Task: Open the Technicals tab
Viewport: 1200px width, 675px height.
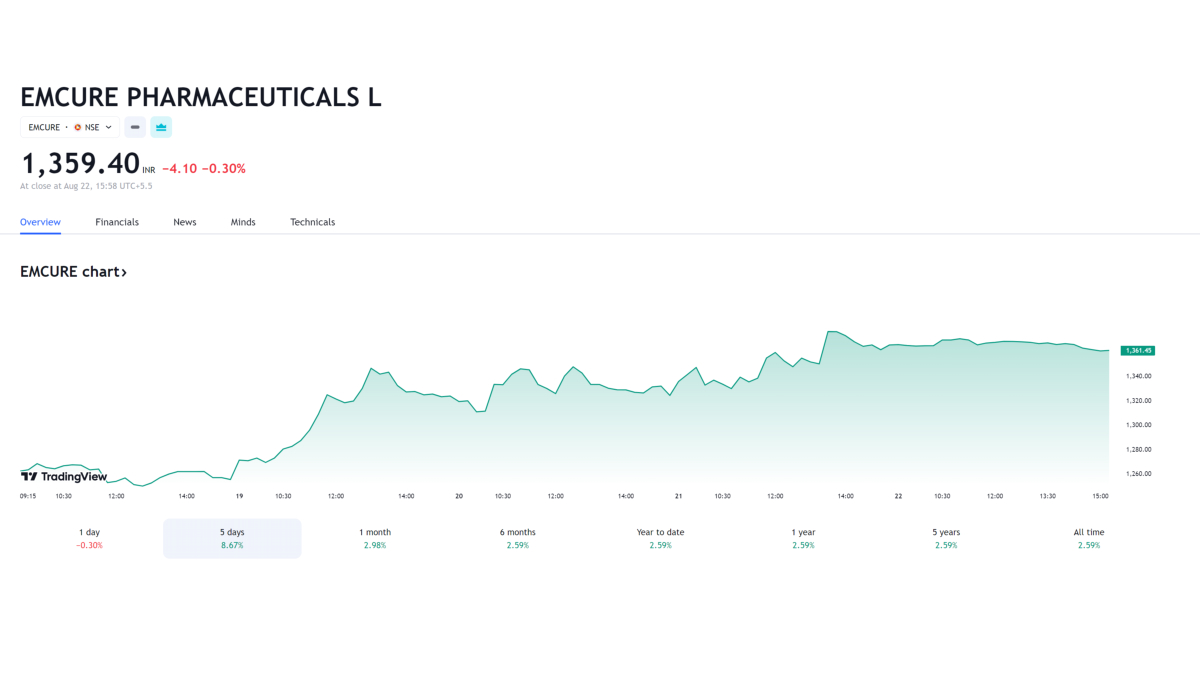Action: tap(313, 222)
